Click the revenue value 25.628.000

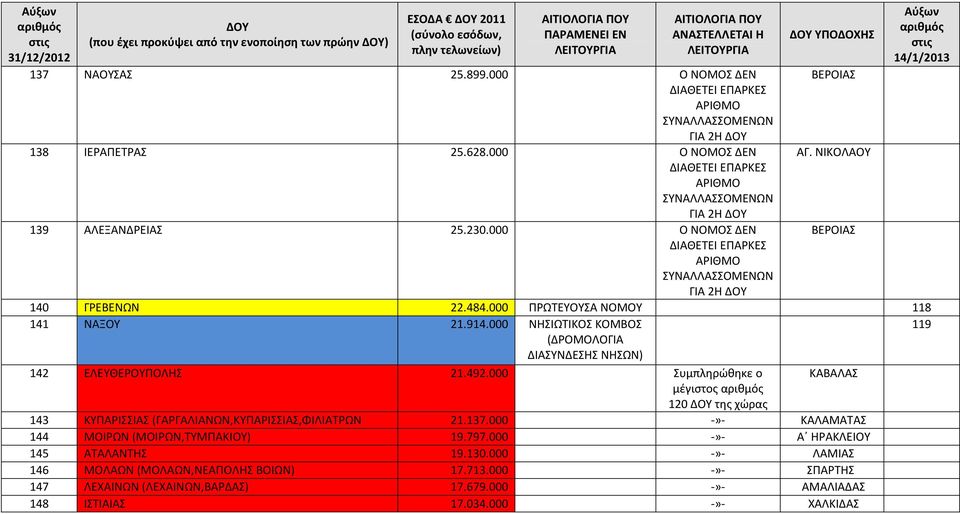479,152
